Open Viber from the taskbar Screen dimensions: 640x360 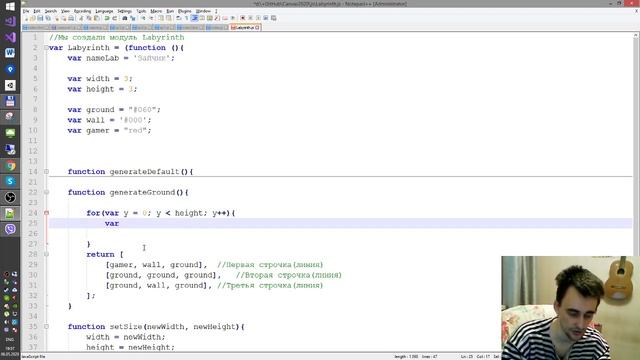point(10,229)
